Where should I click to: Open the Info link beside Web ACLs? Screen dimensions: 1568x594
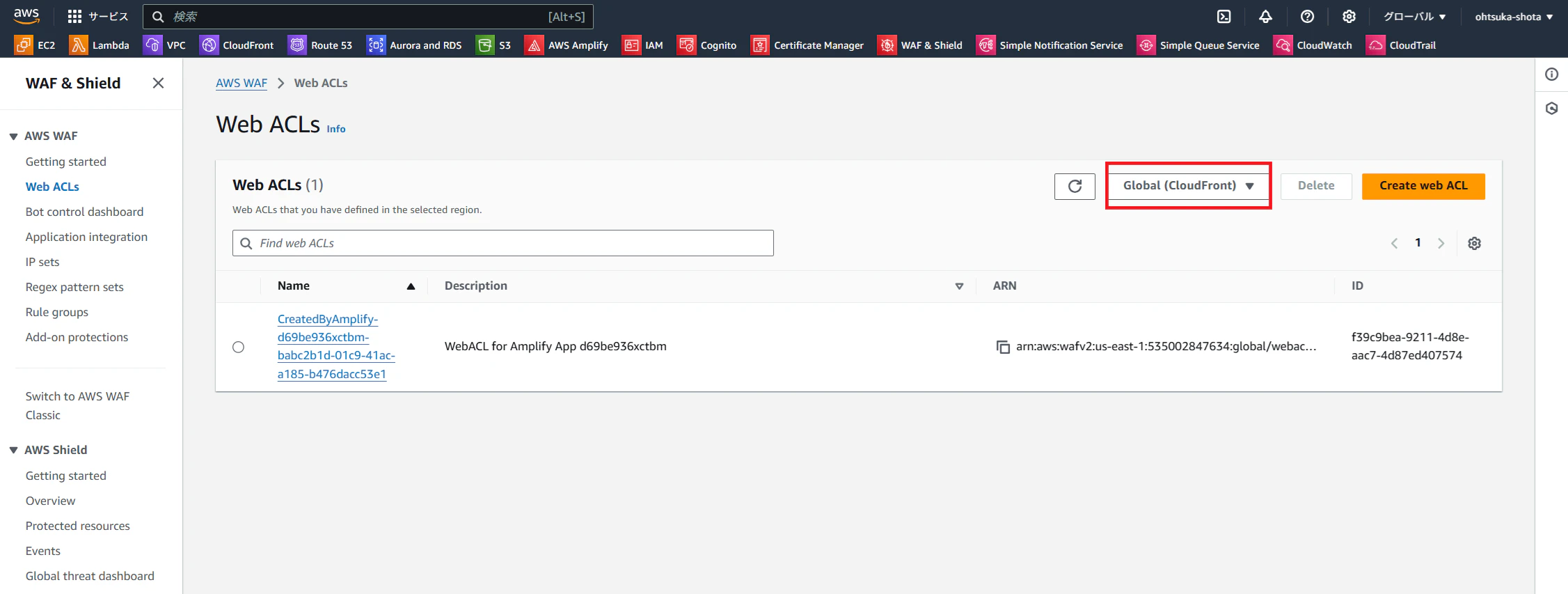[x=336, y=129]
